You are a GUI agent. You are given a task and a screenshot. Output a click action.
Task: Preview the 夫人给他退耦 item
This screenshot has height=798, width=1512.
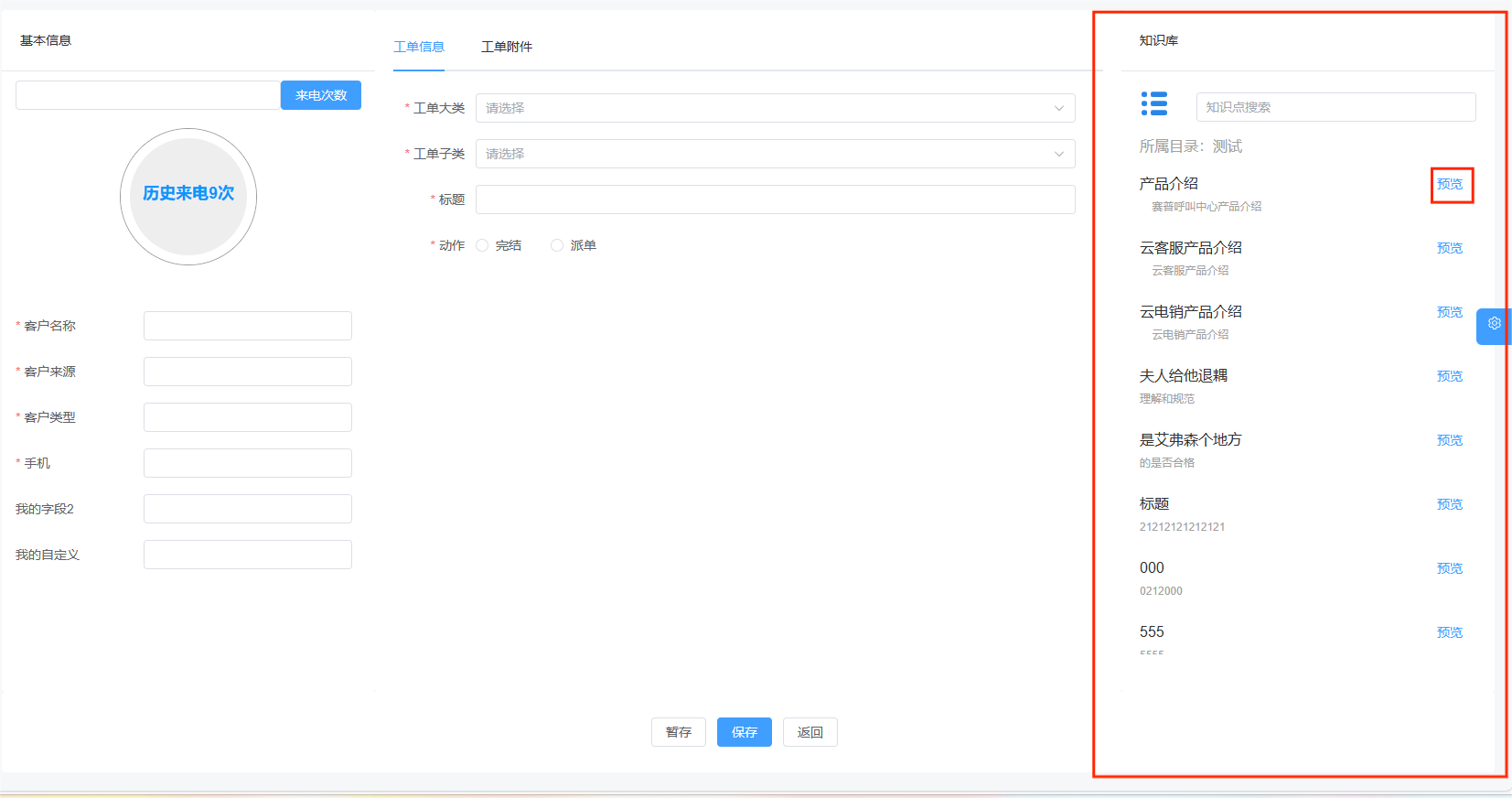pyautogui.click(x=1450, y=376)
